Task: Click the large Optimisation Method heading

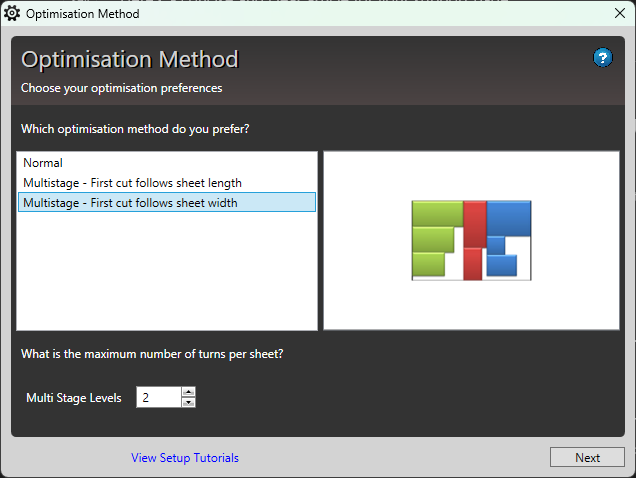Action: pos(130,60)
